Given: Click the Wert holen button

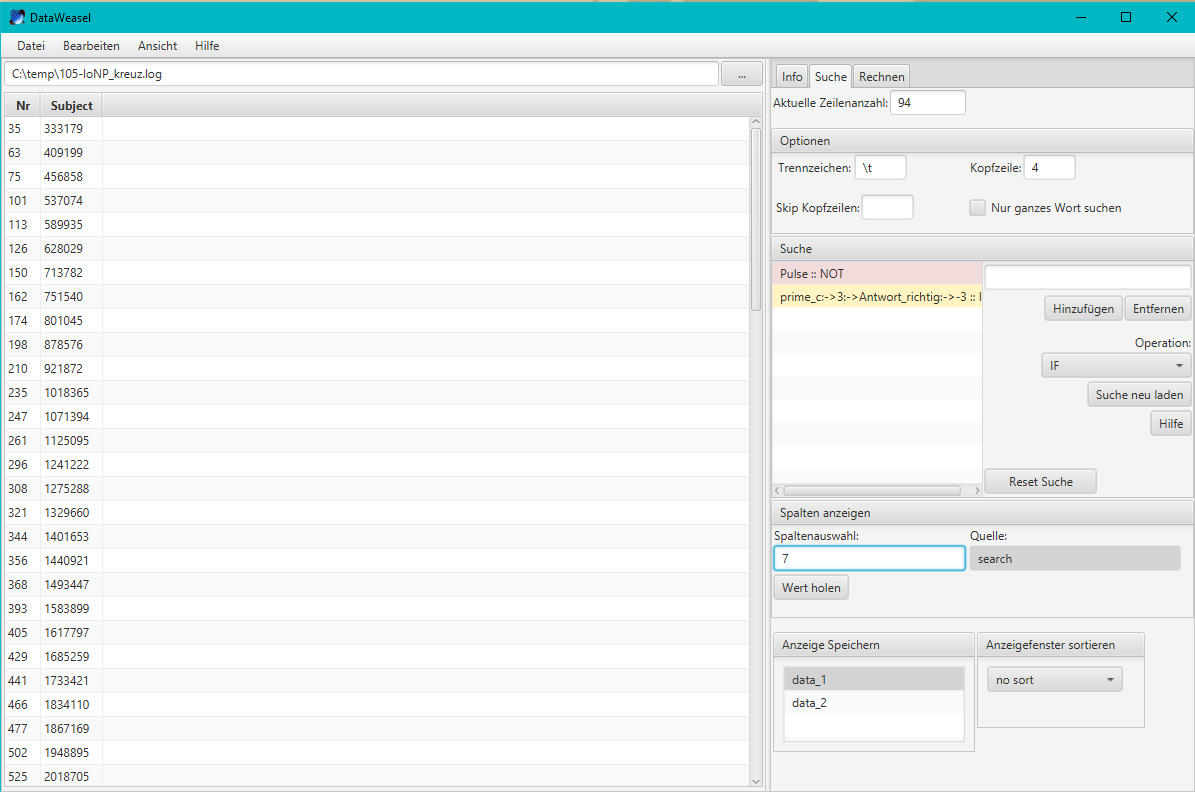Looking at the screenshot, I should point(811,588).
